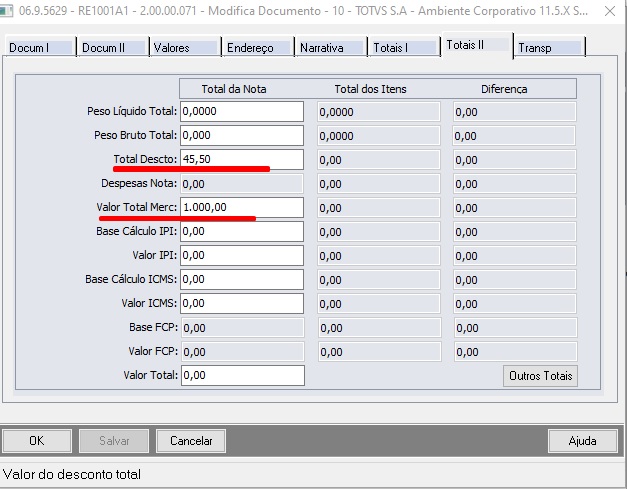Open help with the Ajuda button

point(582,441)
